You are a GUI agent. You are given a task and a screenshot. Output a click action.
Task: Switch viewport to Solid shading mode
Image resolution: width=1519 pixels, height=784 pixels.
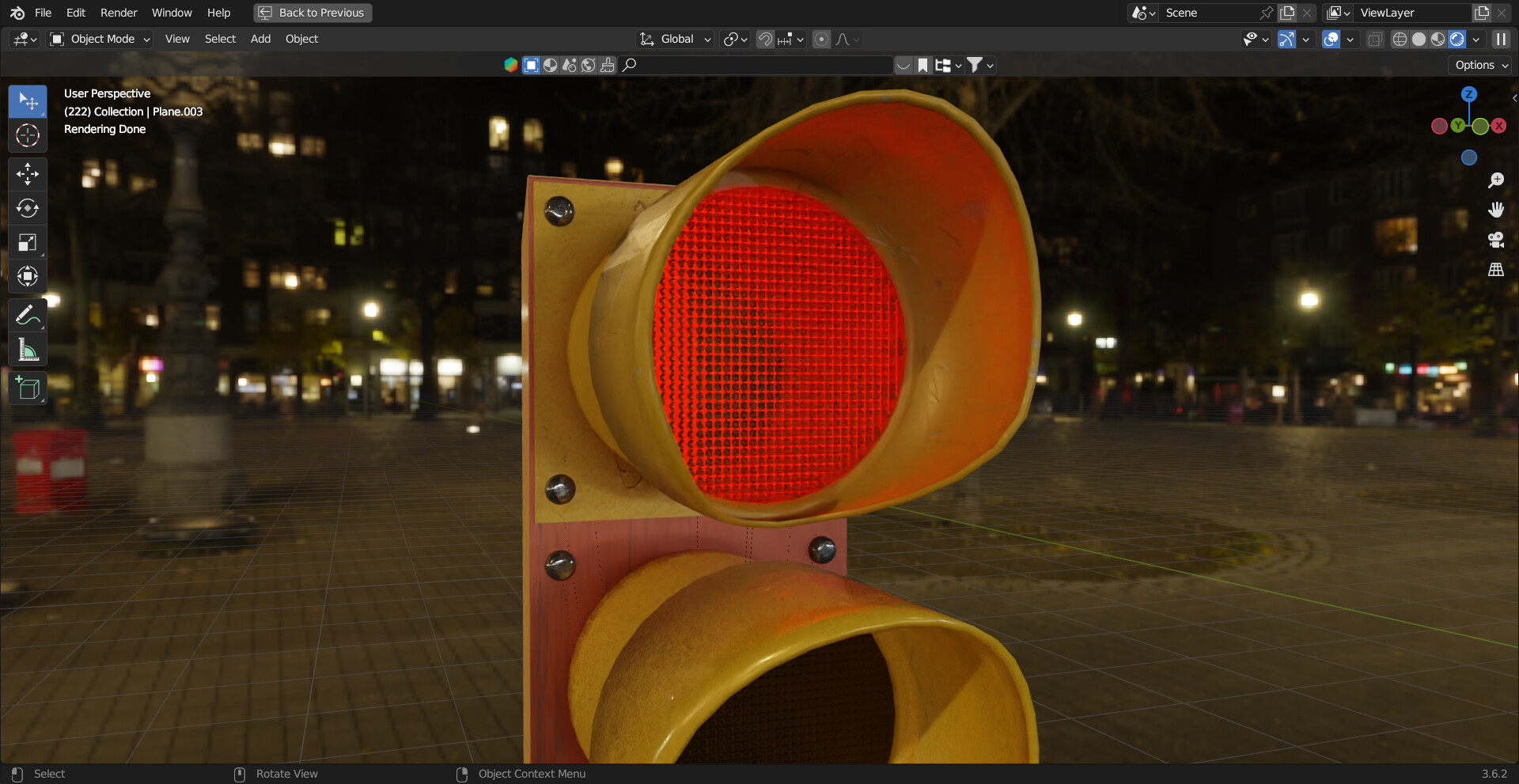(1419, 39)
